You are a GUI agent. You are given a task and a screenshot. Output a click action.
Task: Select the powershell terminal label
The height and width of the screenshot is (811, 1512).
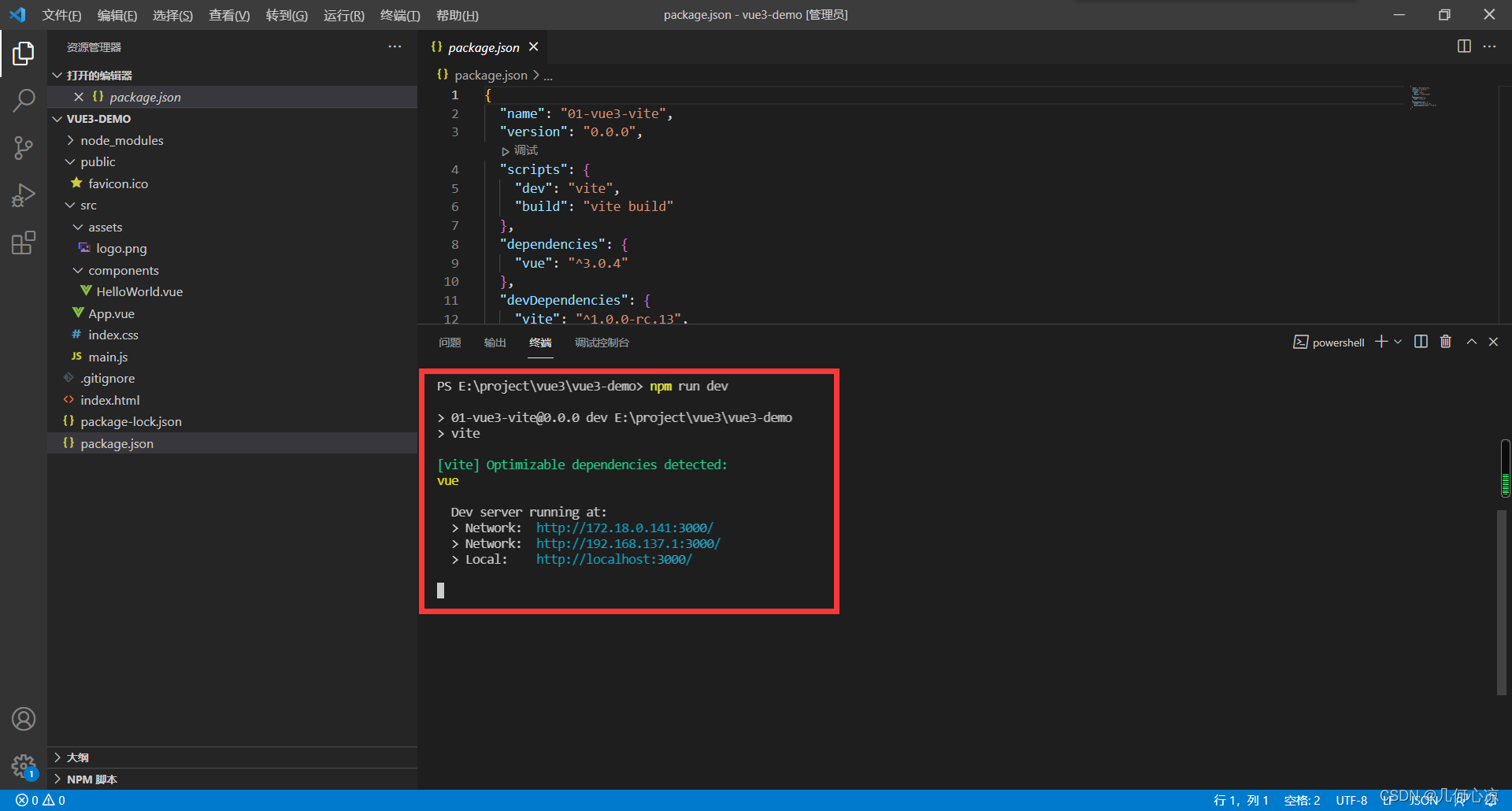pos(1329,343)
